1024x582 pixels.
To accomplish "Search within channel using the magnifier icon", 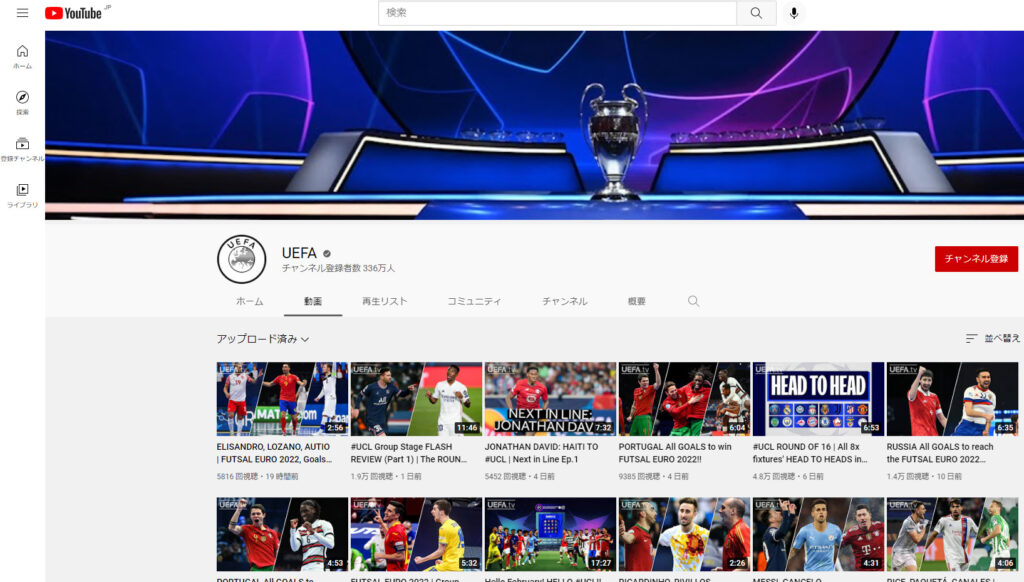I will click(x=693, y=301).
